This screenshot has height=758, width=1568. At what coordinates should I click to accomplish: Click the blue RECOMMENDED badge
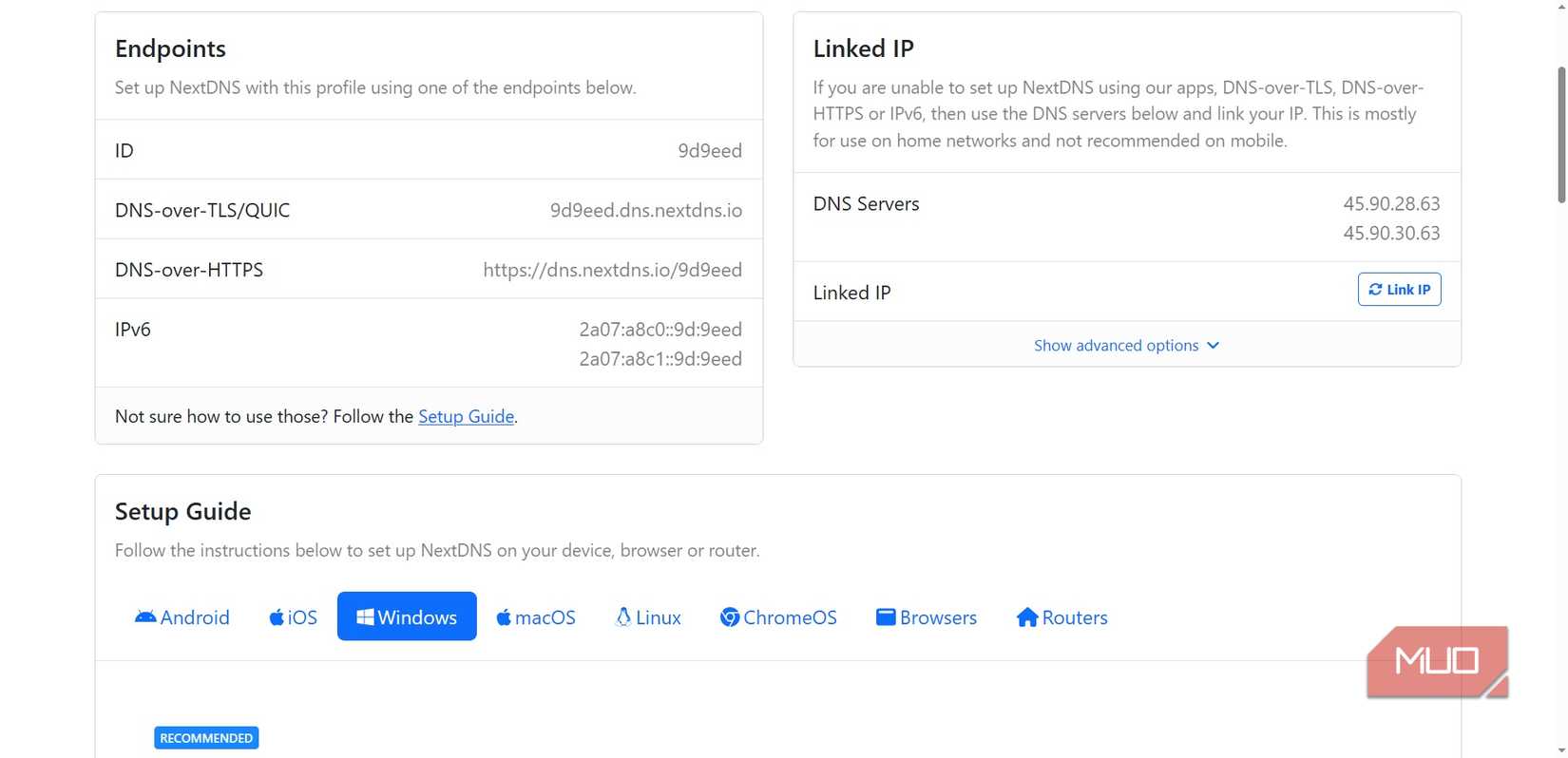click(206, 738)
